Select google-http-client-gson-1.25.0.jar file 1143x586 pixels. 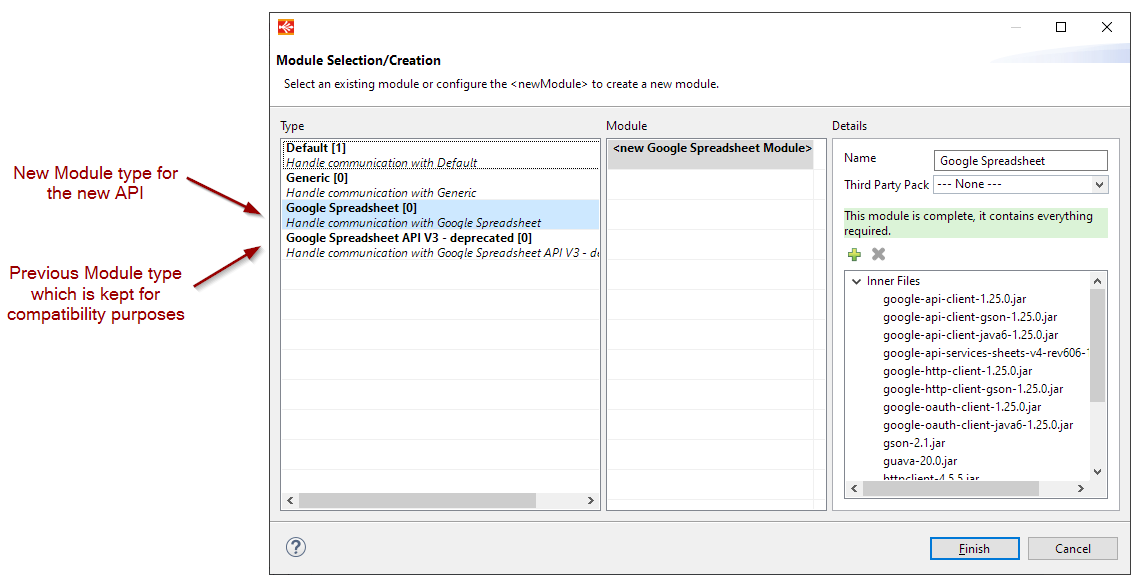point(972,389)
